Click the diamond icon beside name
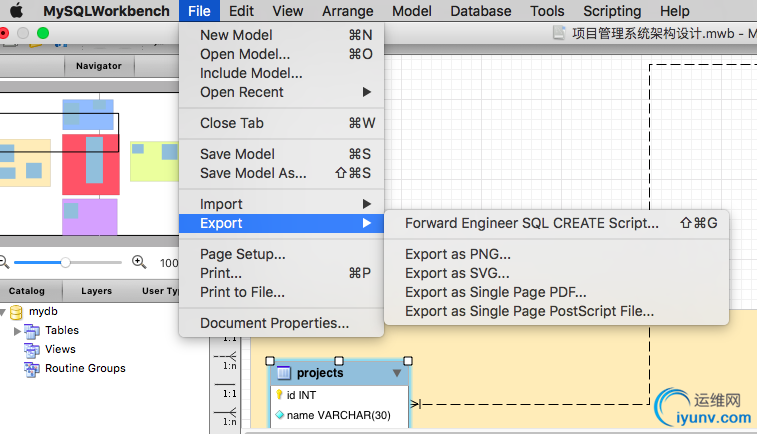Image resolution: width=757 pixels, height=434 pixels. tap(280, 415)
